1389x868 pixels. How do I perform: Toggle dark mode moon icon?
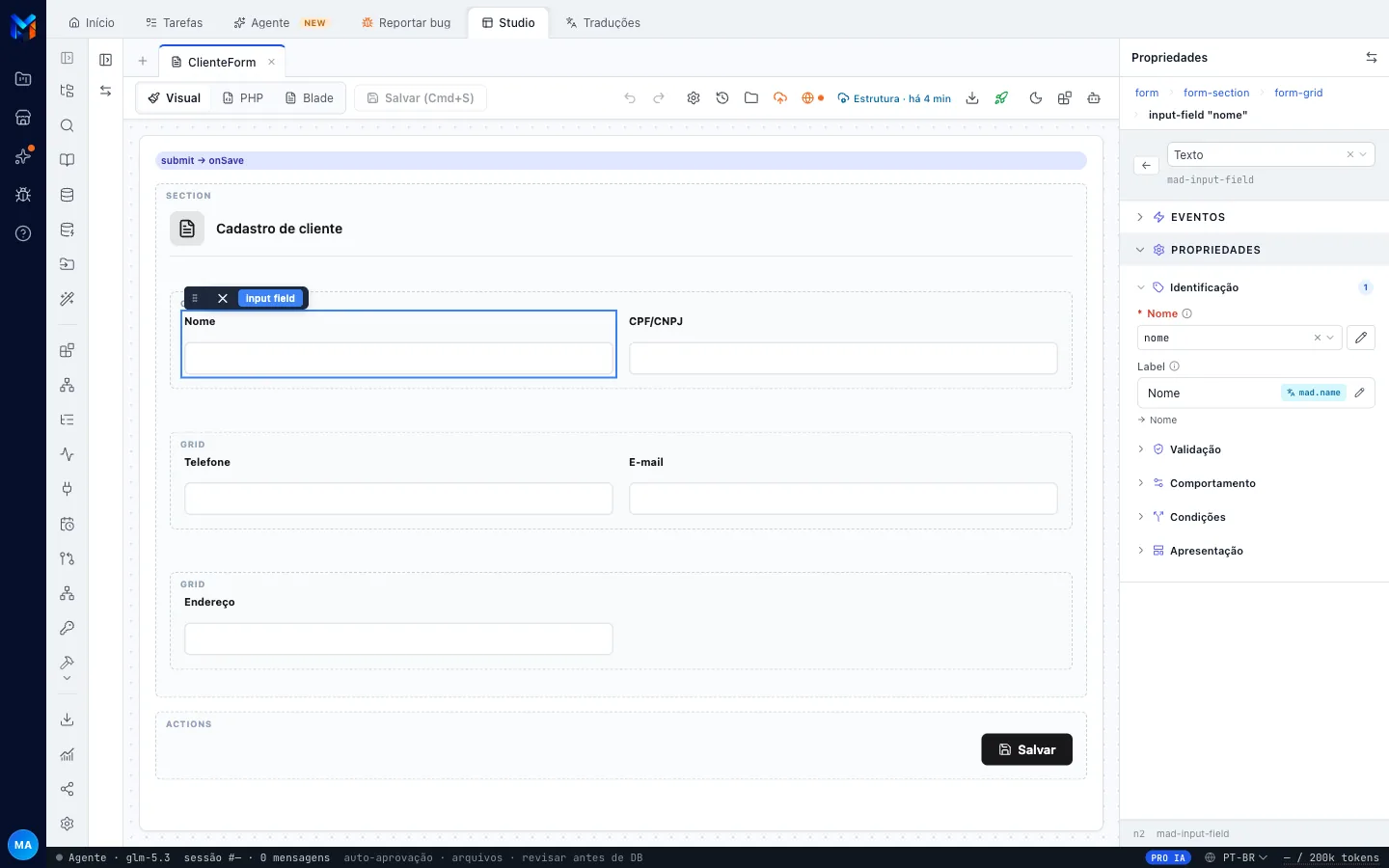pyautogui.click(x=1036, y=98)
